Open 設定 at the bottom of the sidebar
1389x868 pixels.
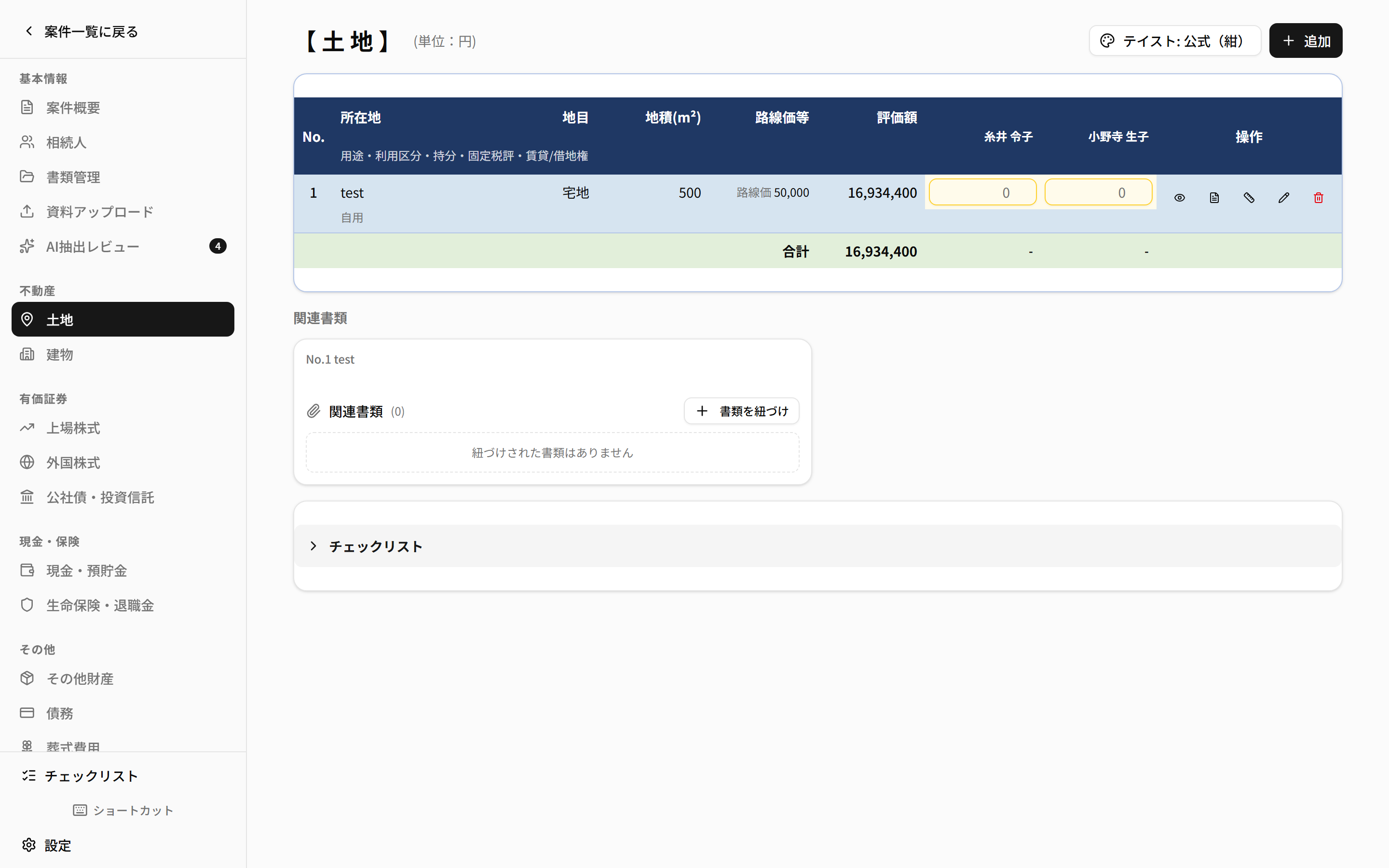tap(58, 845)
